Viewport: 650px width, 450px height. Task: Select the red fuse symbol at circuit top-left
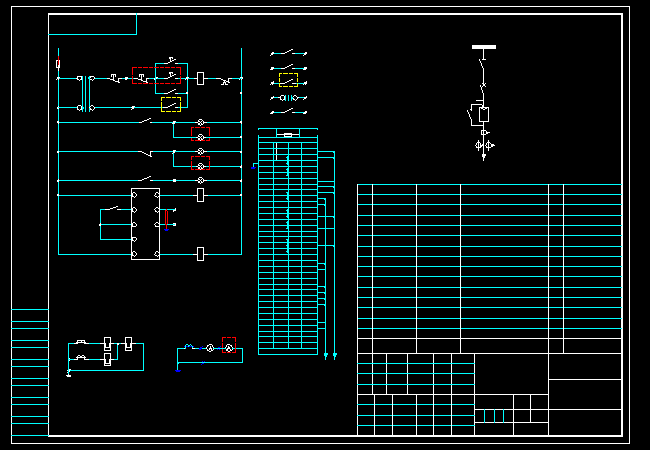coord(58,64)
